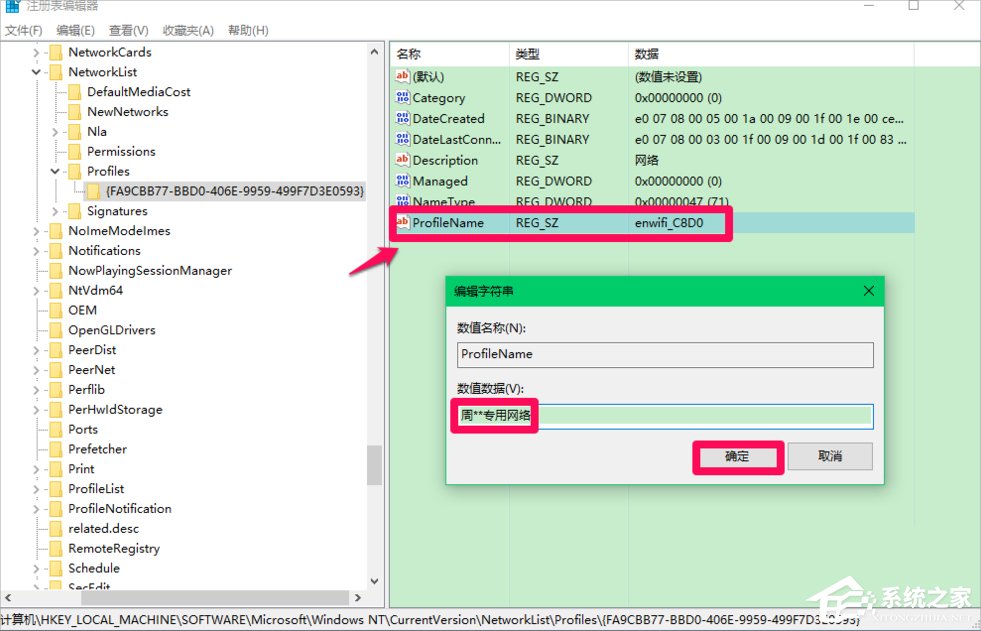Screen dimensions: 981x631
Task: Select the (默认) default value icon
Action: [x=404, y=76]
